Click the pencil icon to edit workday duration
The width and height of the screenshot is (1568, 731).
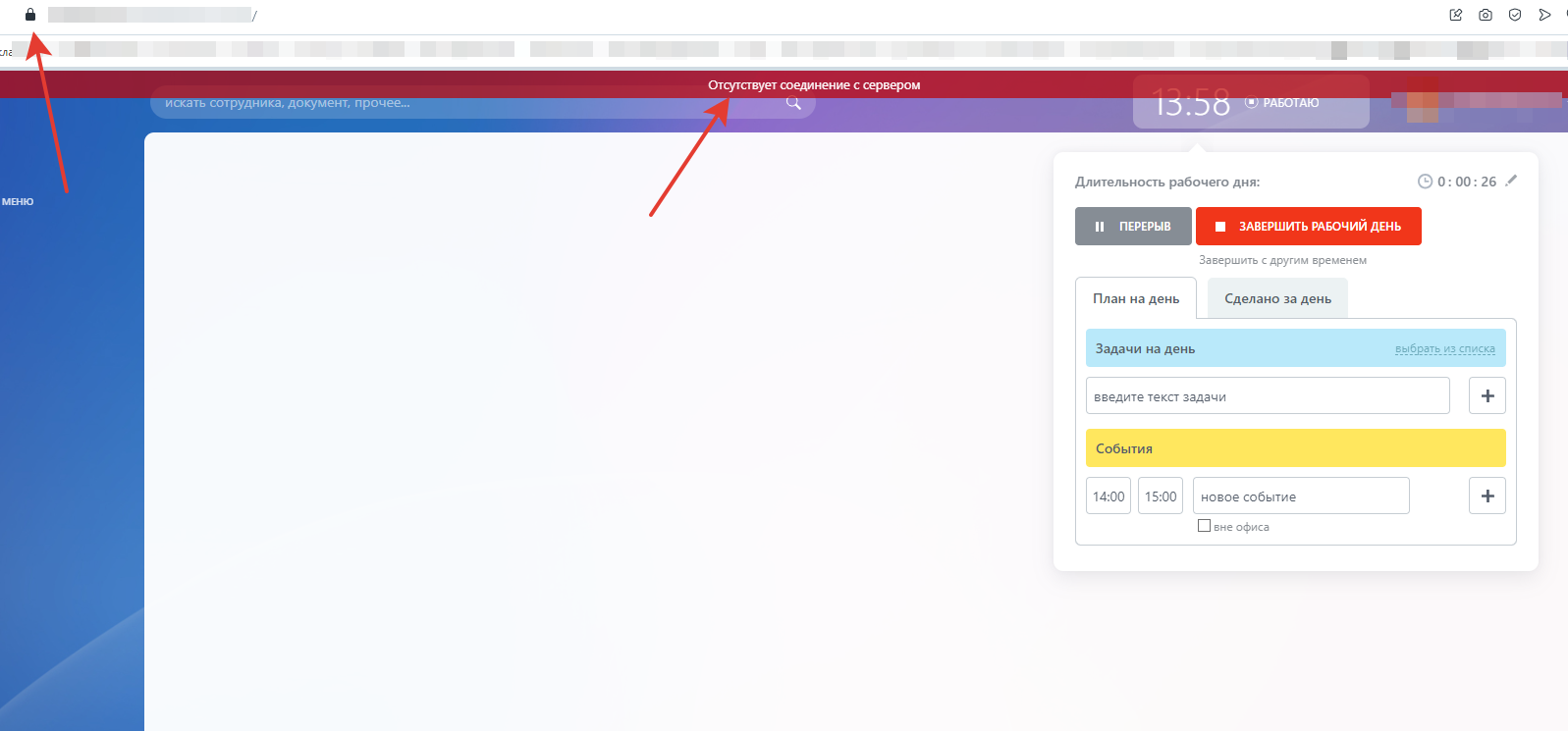[x=1511, y=181]
